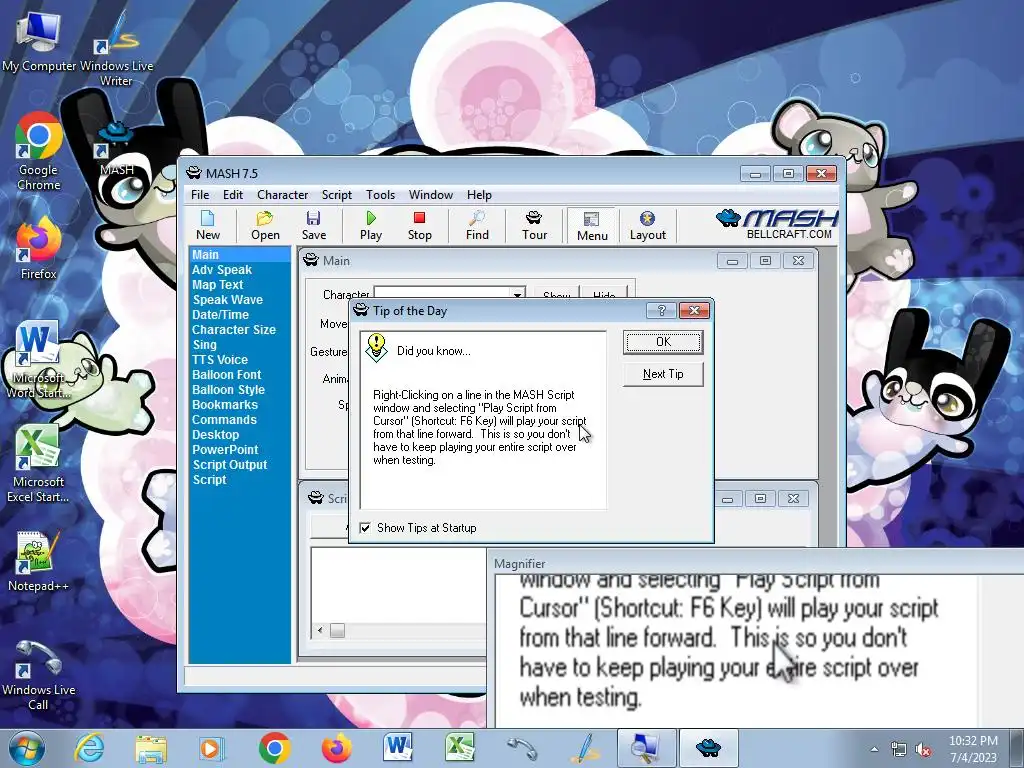Image resolution: width=1024 pixels, height=768 pixels.
Task: Select Main in the sidebar list
Action: click(x=239, y=255)
